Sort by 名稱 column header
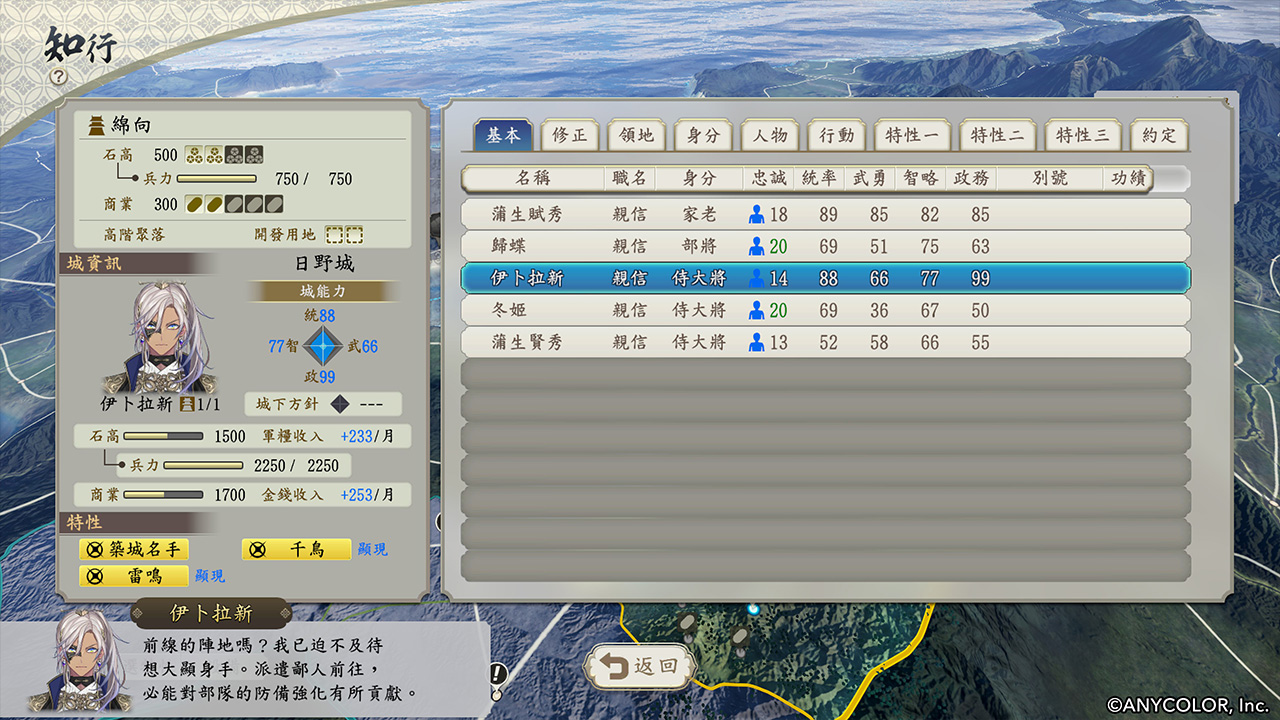Screen dimensions: 1280x720 click(533, 178)
